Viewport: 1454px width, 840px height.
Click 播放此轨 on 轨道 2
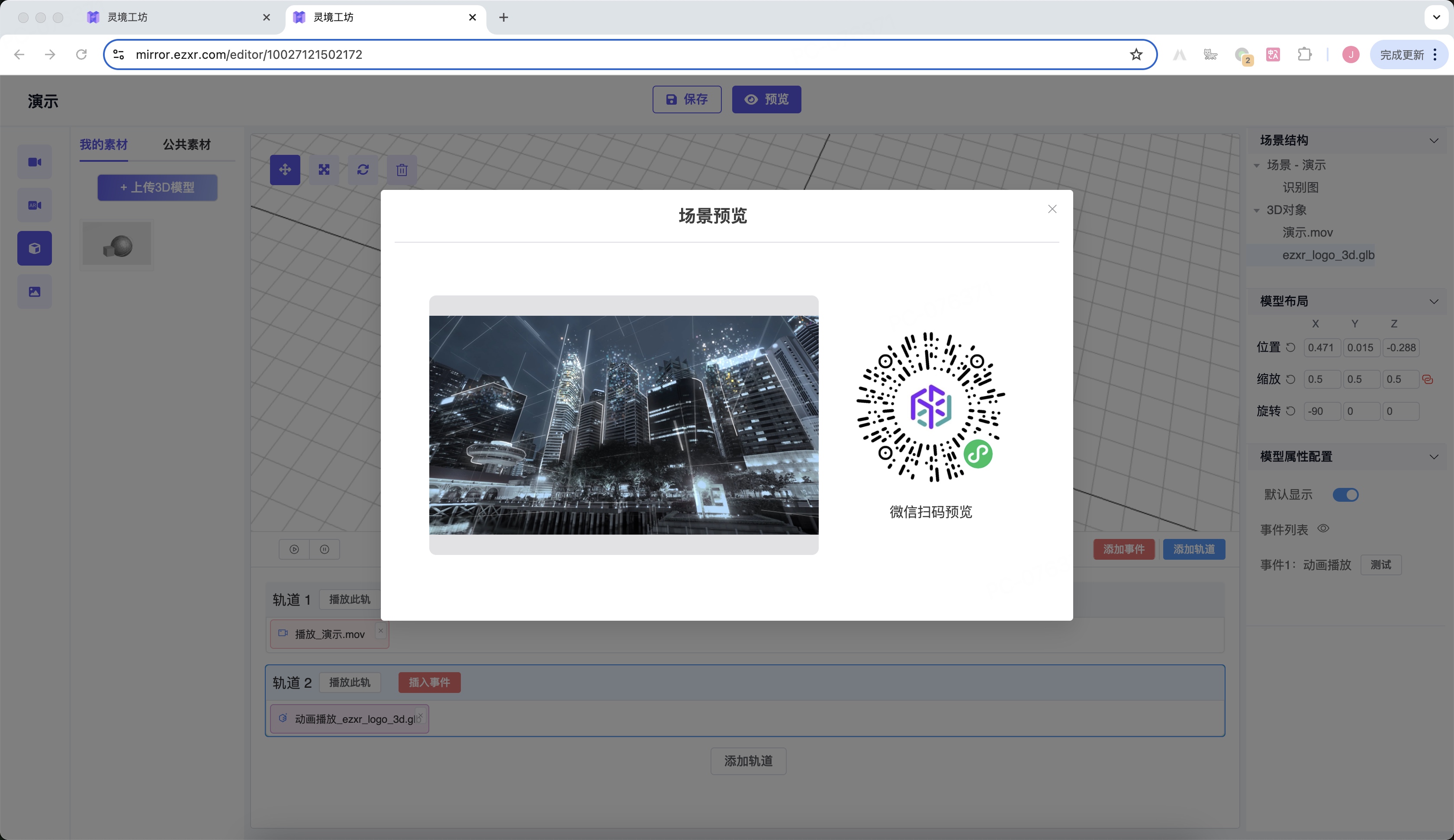pos(350,683)
